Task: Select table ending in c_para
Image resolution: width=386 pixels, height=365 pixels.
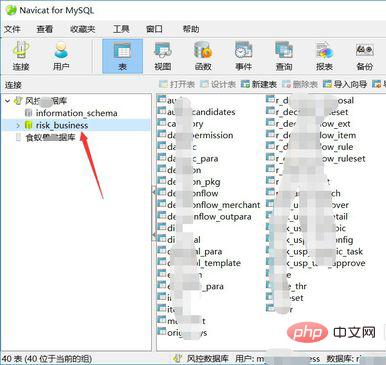Action: 193,159
